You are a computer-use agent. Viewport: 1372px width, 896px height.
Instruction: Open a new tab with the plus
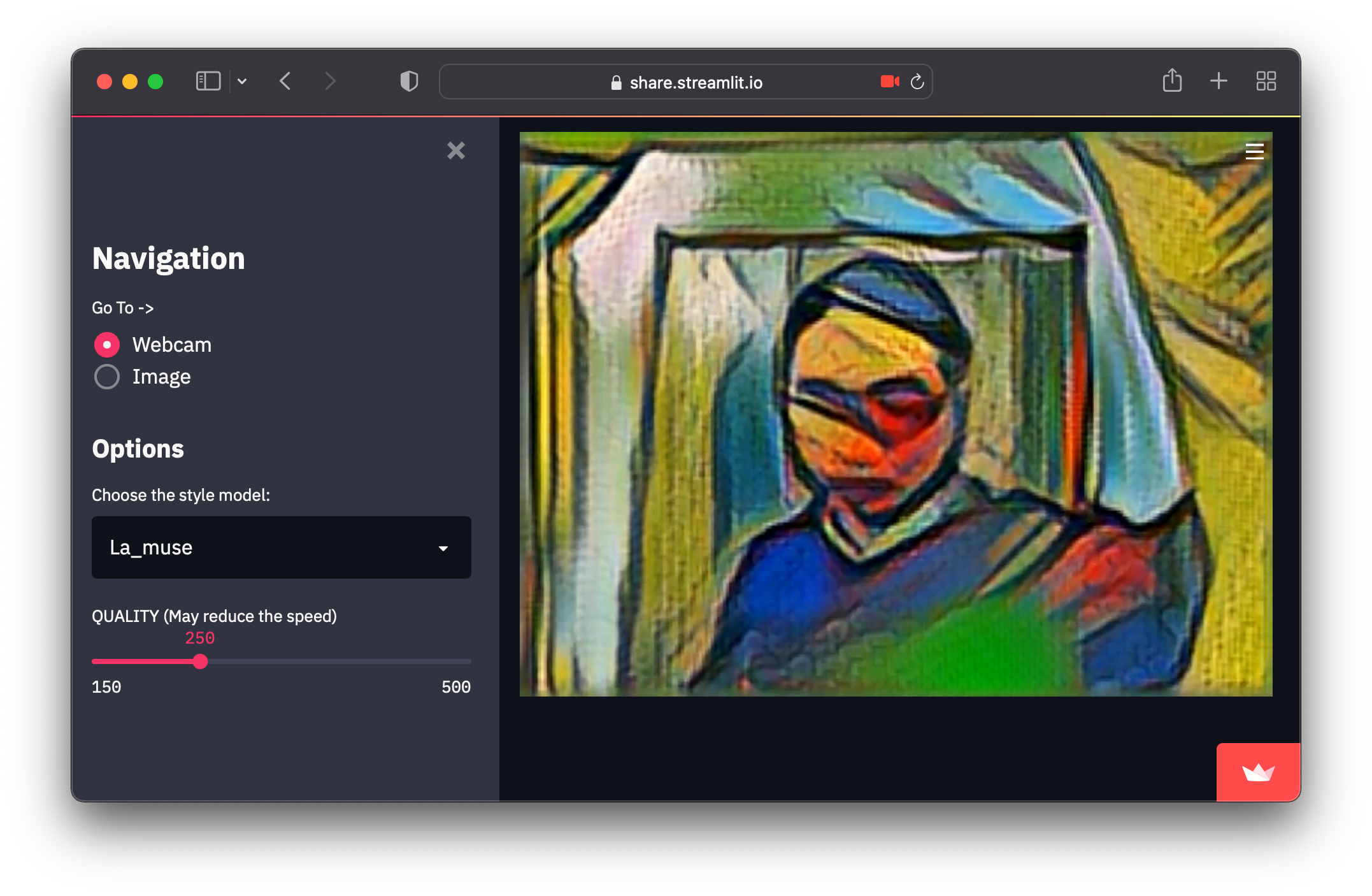point(1218,81)
